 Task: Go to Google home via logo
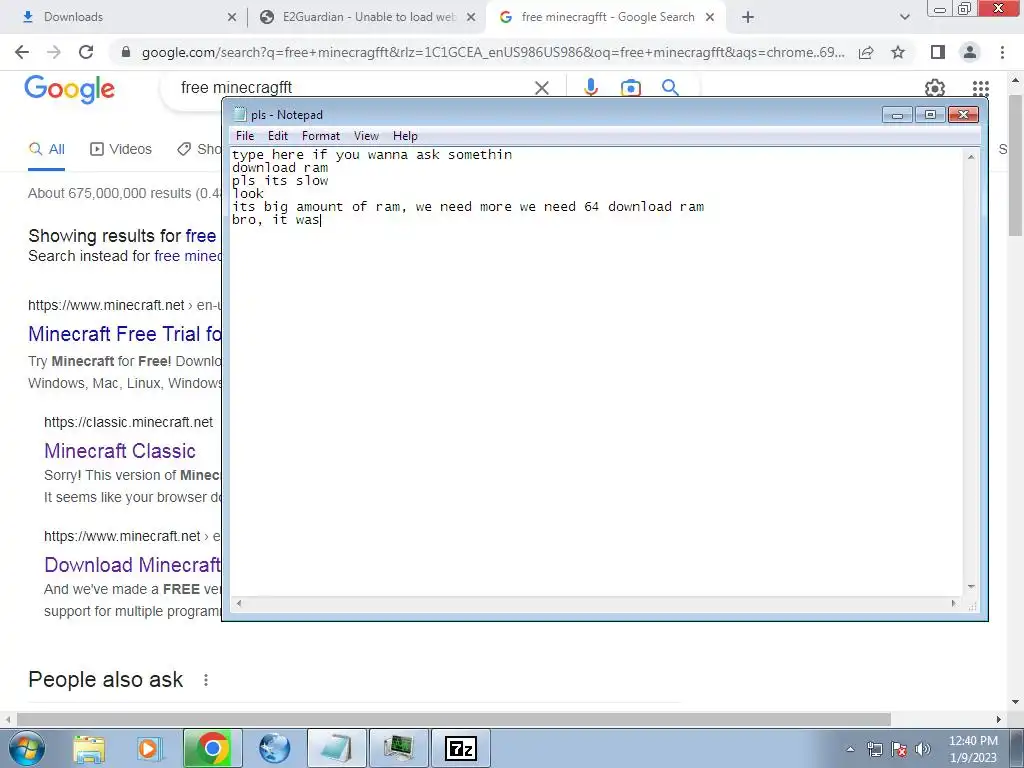pos(70,89)
